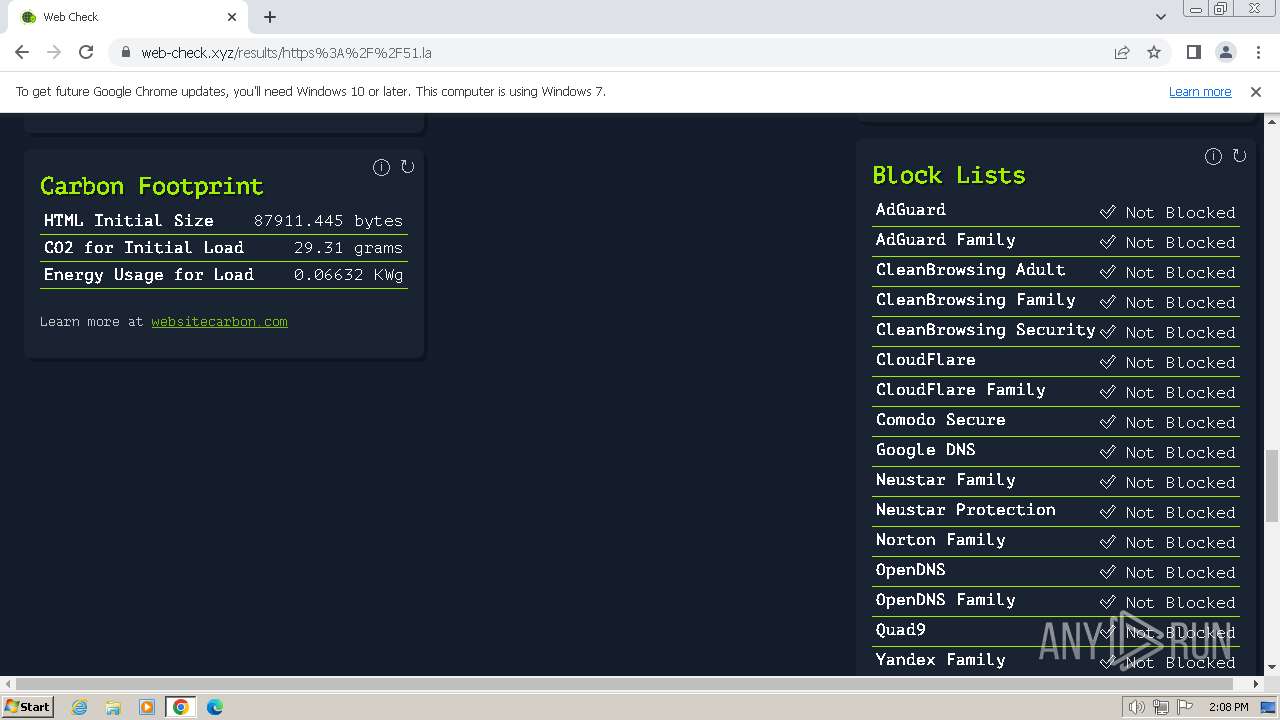View site information lock icon
The image size is (1280, 720).
(x=125, y=52)
